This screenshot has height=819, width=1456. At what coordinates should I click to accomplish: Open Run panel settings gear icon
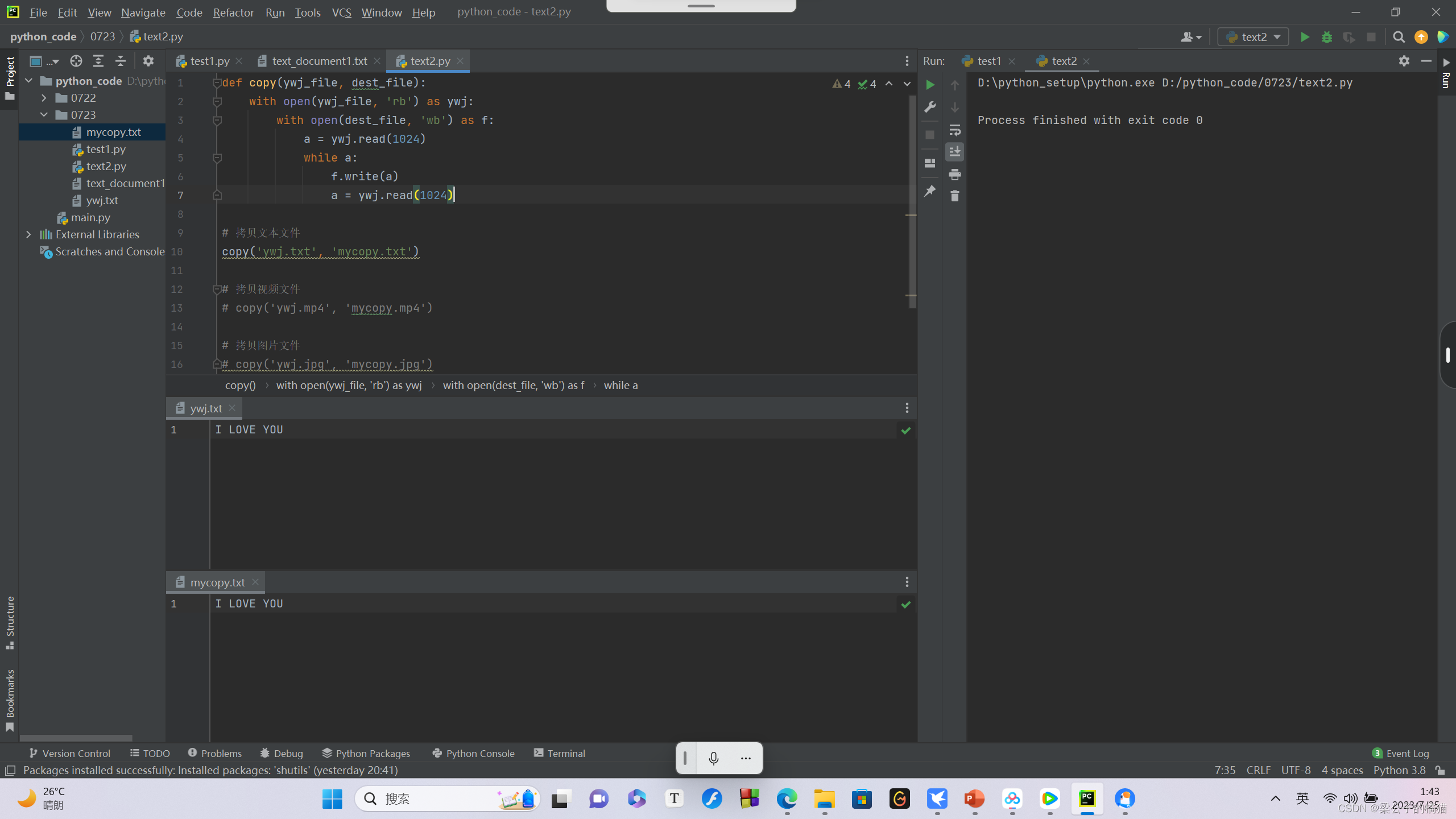pos(1404,61)
